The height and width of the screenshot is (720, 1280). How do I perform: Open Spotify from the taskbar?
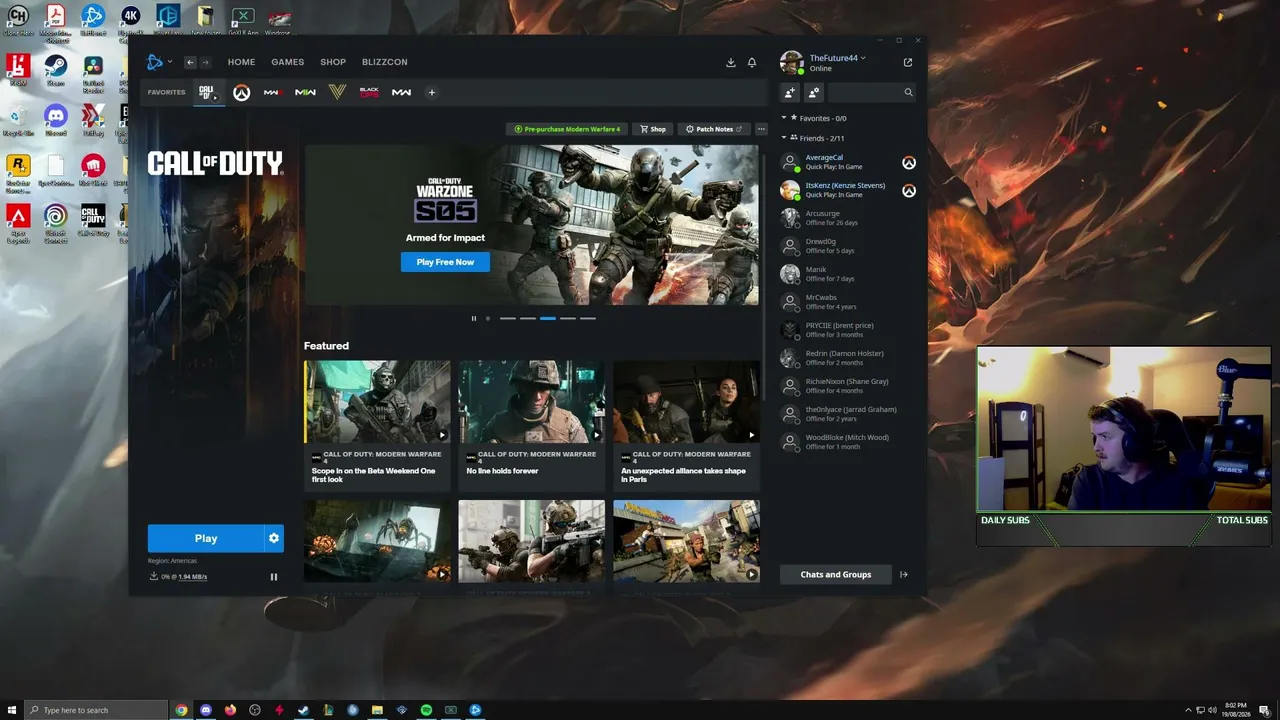point(426,710)
